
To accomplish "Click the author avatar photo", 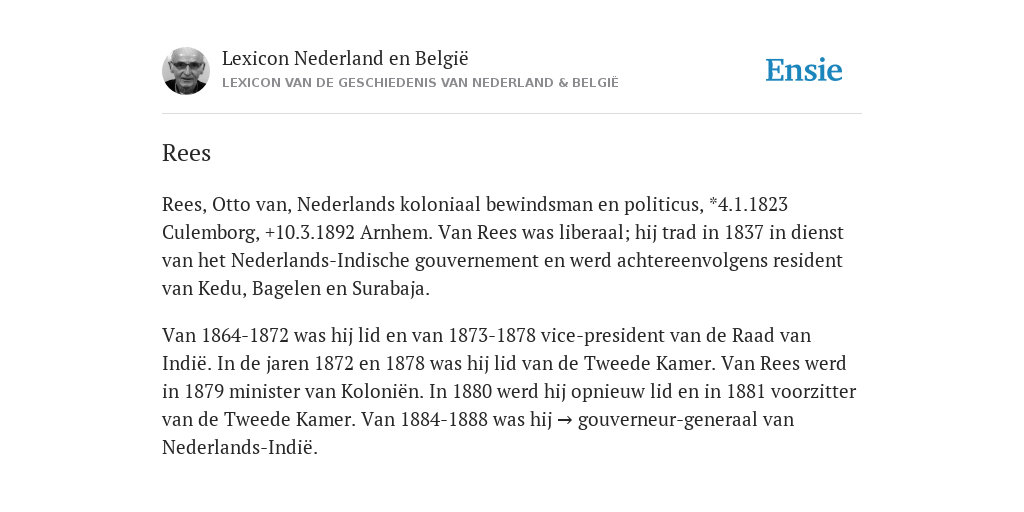I will pyautogui.click(x=186, y=71).
